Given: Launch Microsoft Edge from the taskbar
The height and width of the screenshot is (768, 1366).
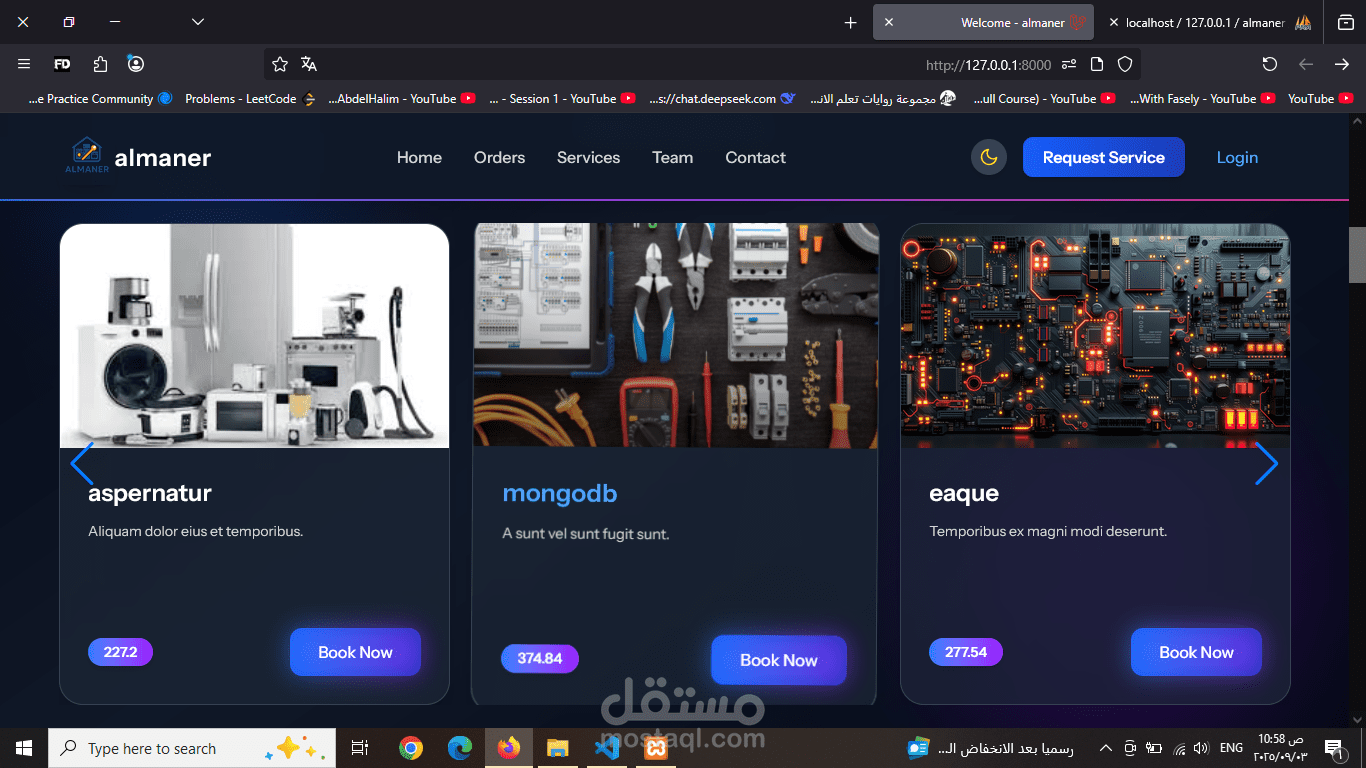Looking at the screenshot, I should tap(459, 748).
